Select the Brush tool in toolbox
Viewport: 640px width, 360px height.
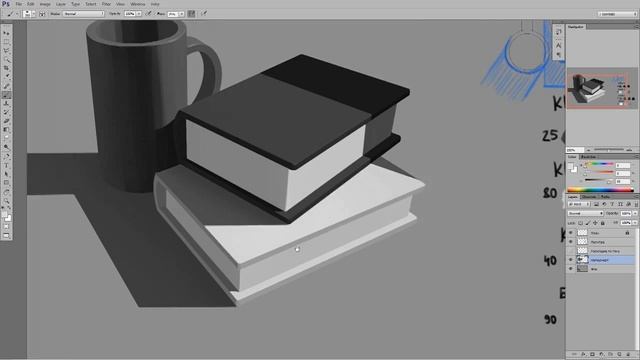coord(6,95)
